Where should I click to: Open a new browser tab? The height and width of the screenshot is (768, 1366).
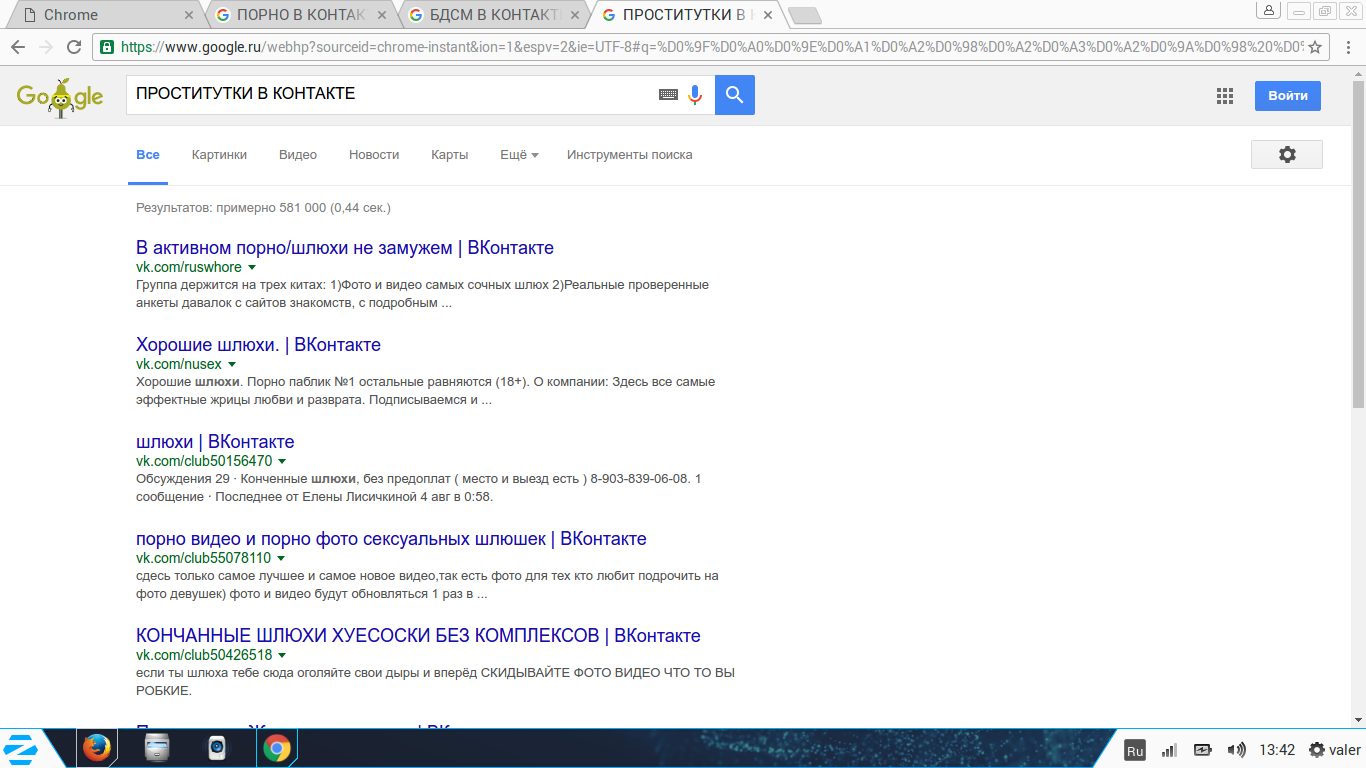pos(804,15)
